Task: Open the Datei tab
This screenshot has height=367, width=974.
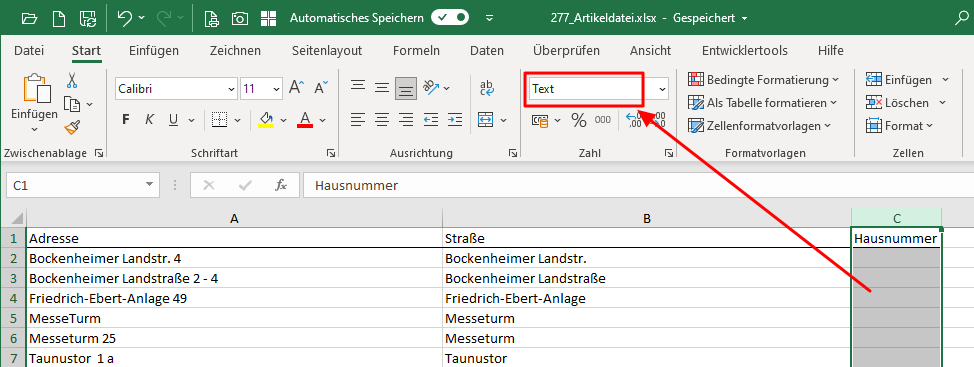Action: [x=29, y=50]
